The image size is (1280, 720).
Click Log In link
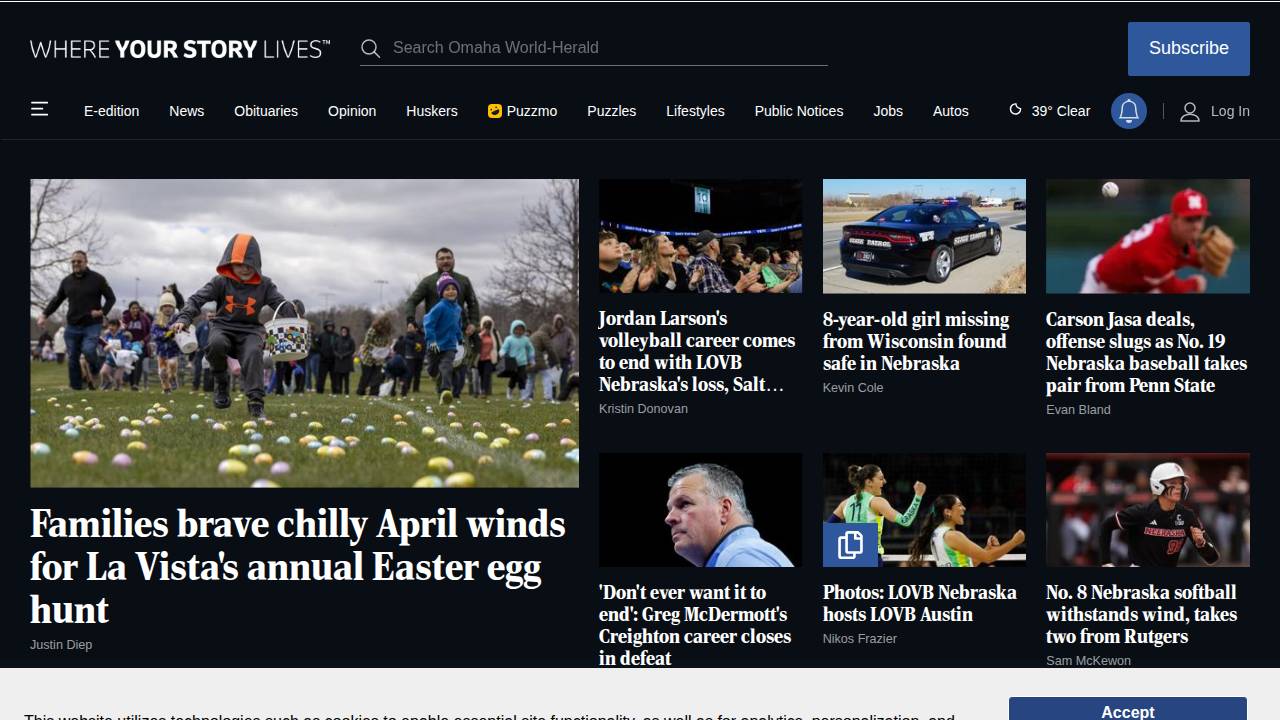click(1230, 111)
